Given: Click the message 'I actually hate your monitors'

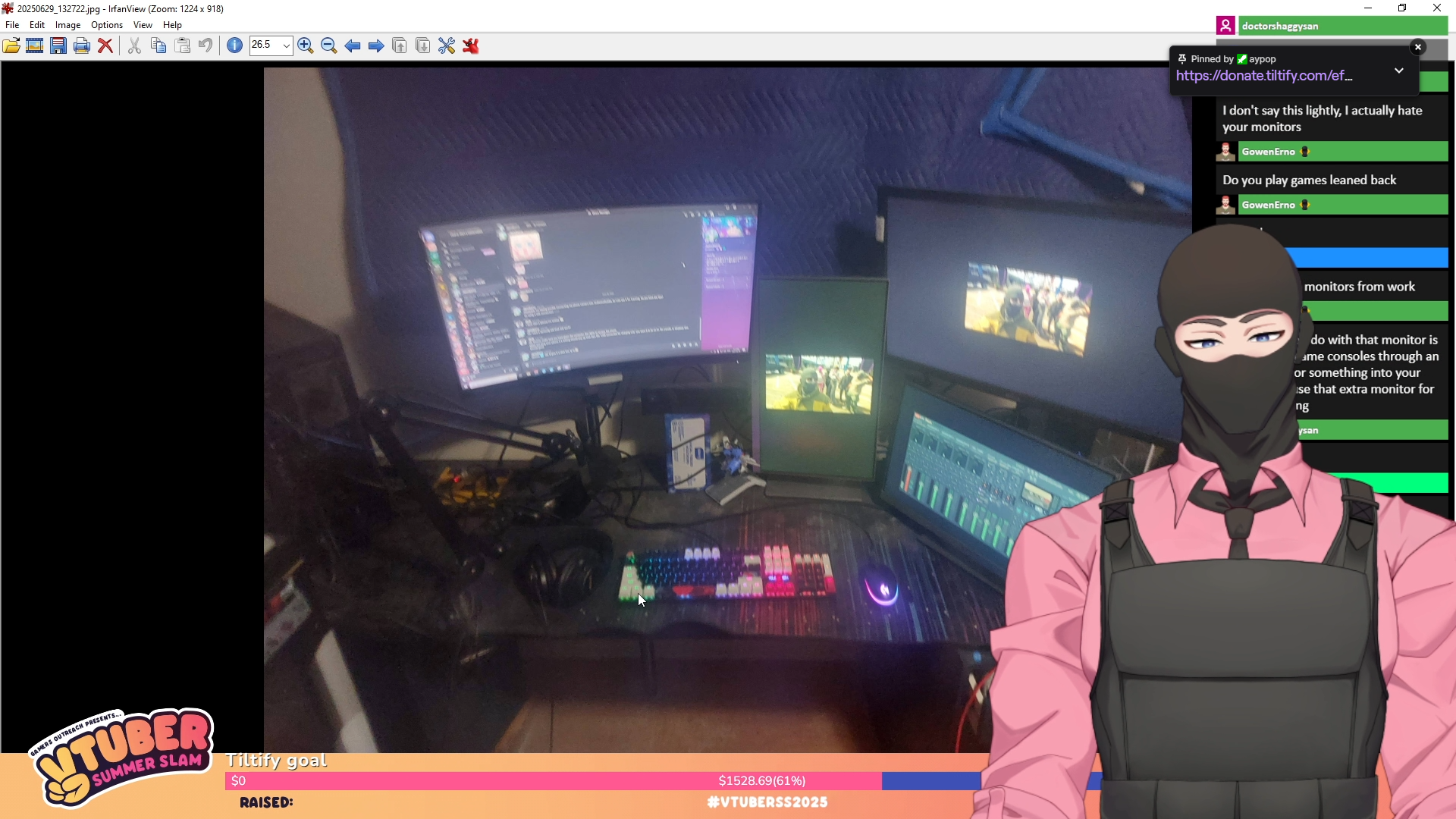Looking at the screenshot, I should (1323, 119).
